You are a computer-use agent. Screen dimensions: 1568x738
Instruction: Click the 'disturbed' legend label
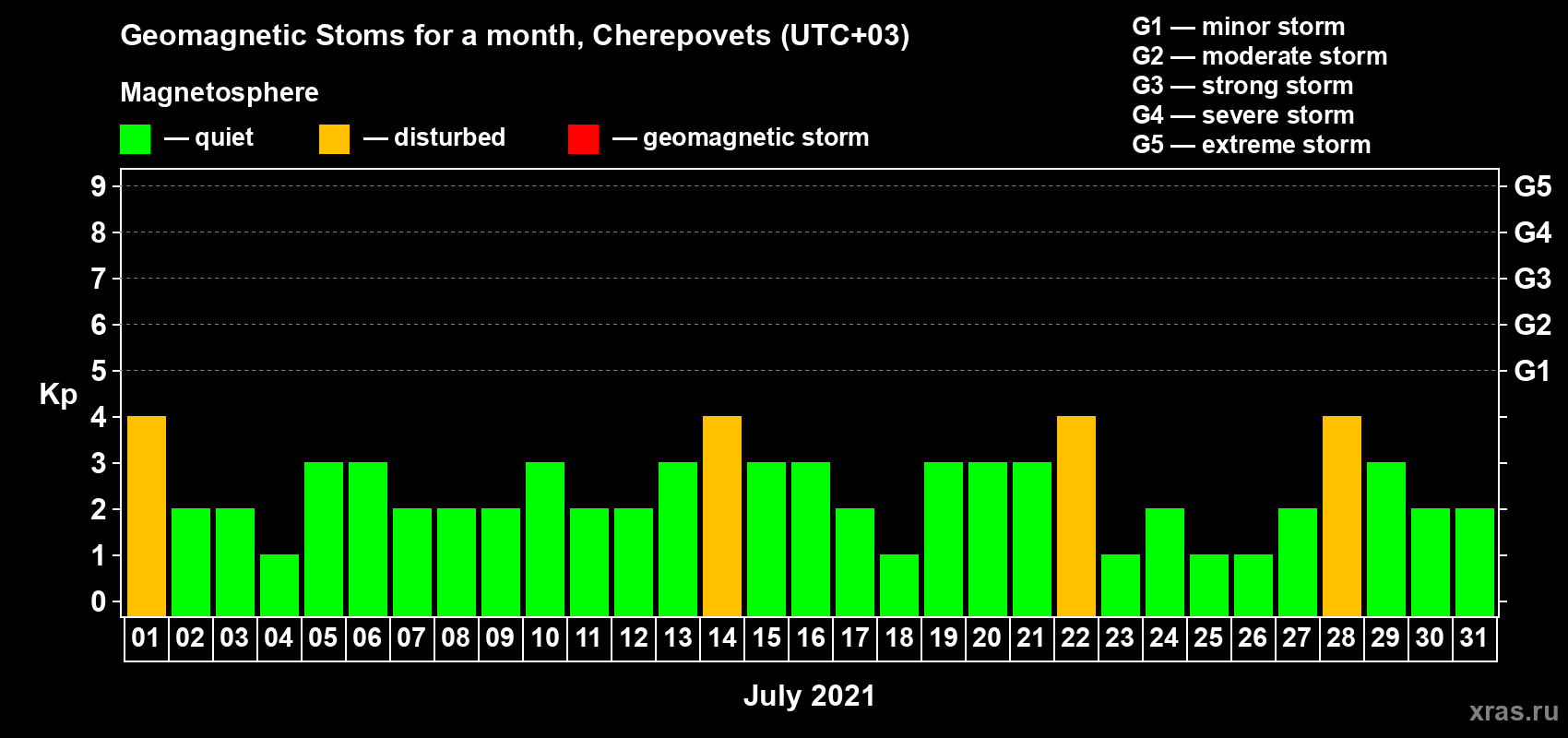[x=449, y=137]
